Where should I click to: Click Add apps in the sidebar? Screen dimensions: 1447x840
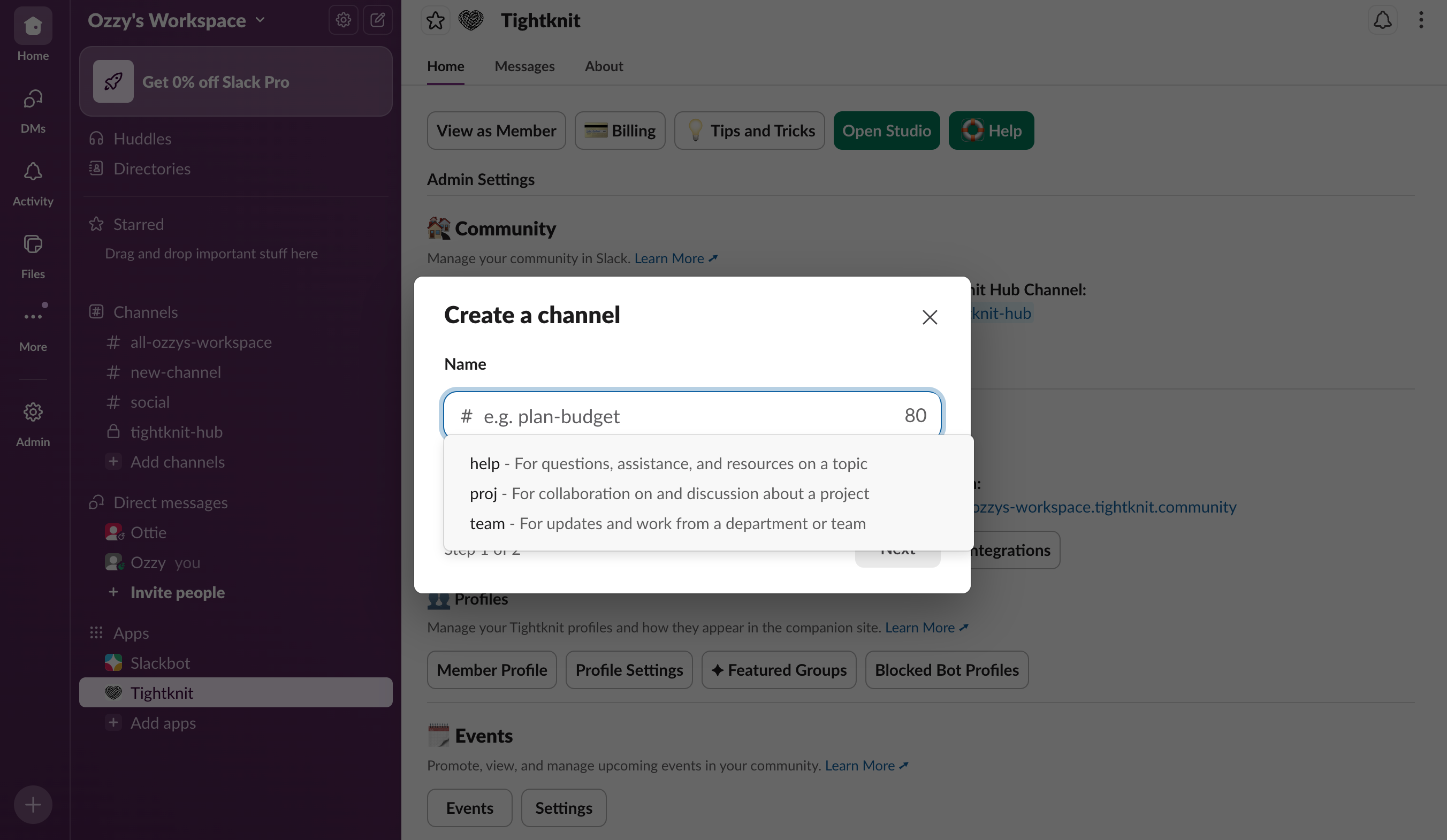pos(235,723)
